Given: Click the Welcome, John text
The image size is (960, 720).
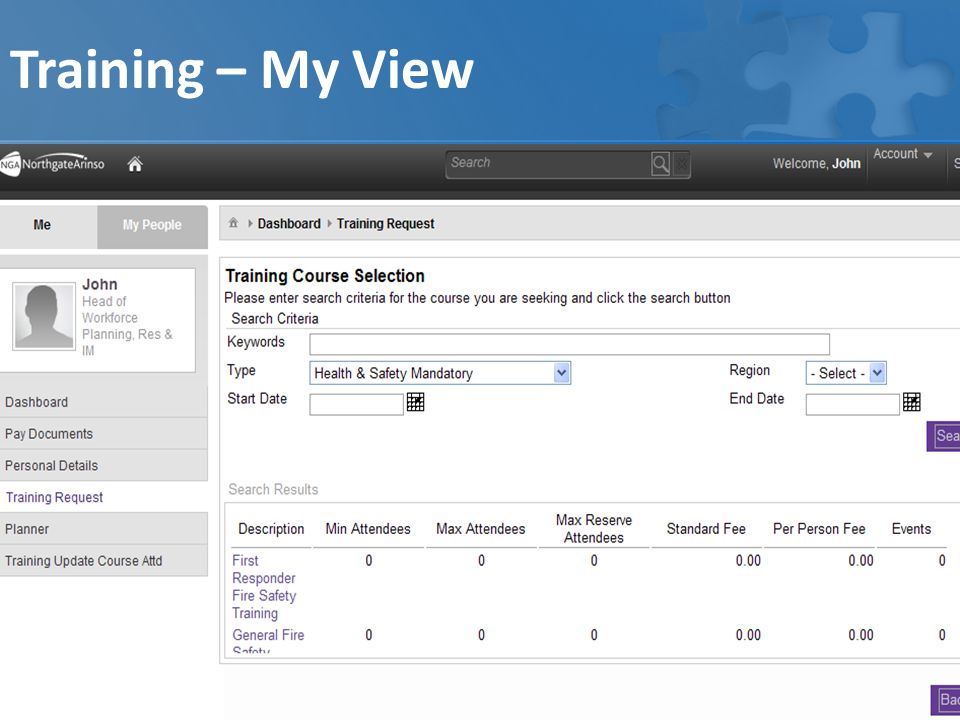Looking at the screenshot, I should (x=816, y=163).
